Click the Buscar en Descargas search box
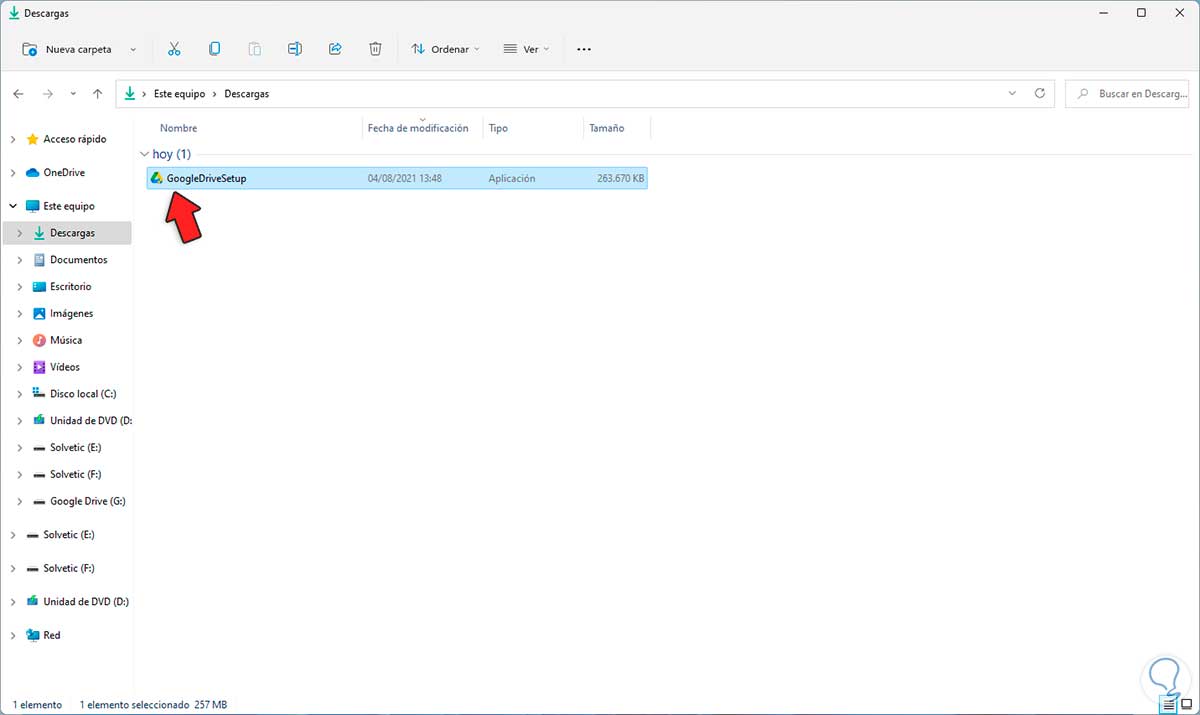The image size is (1200, 715). [x=1127, y=94]
